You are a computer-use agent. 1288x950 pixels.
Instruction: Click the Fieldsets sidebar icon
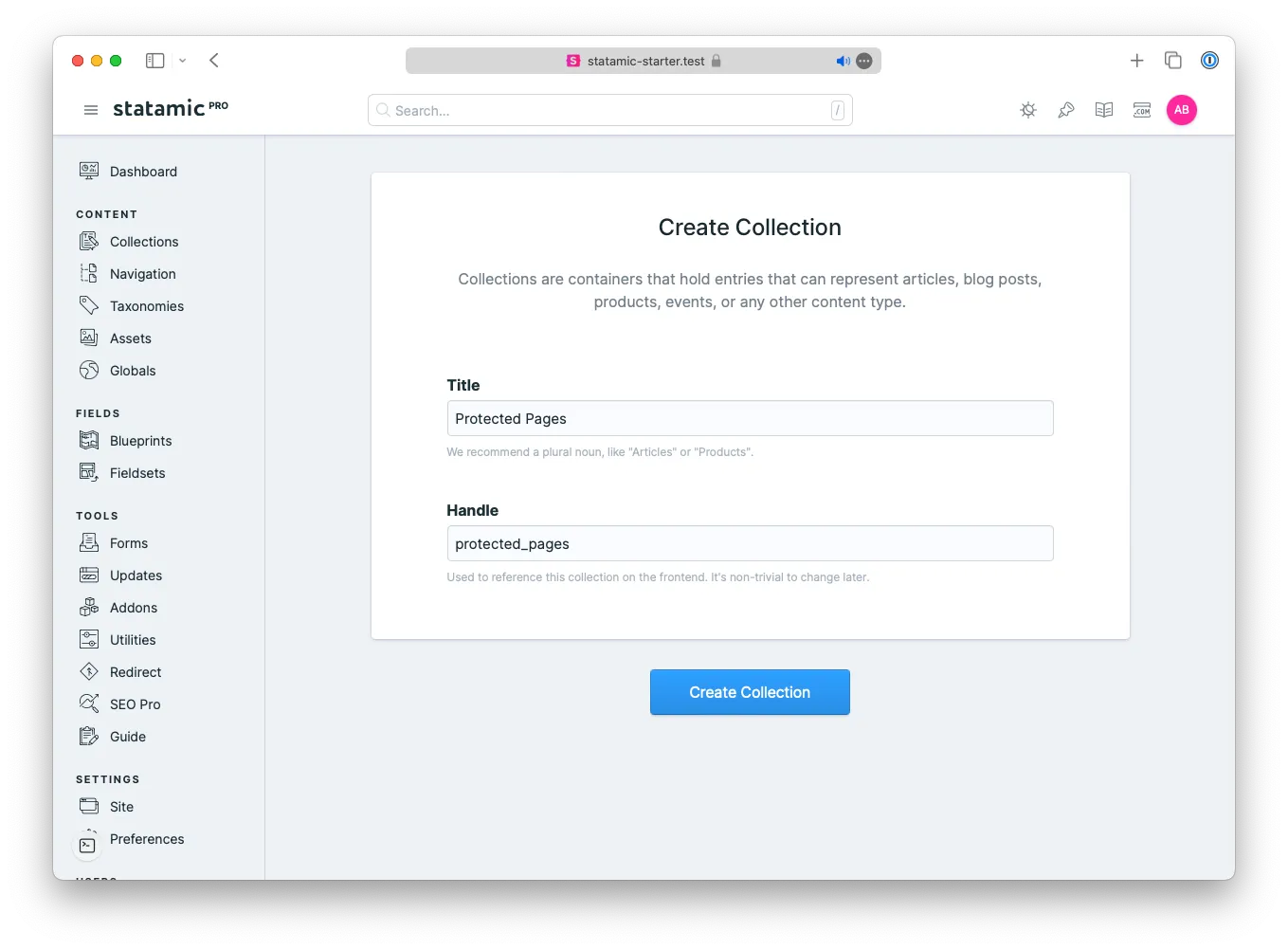[x=89, y=472]
